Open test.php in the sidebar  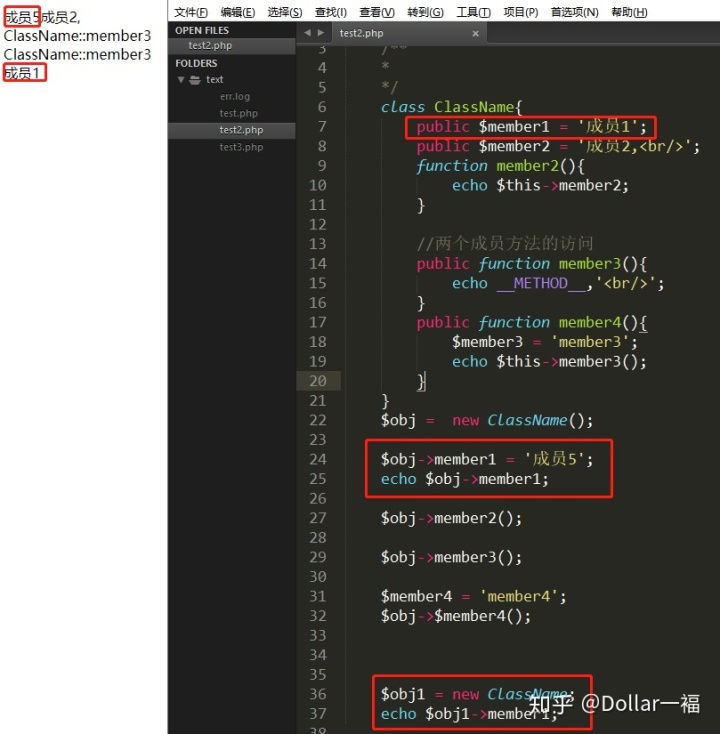[239, 113]
